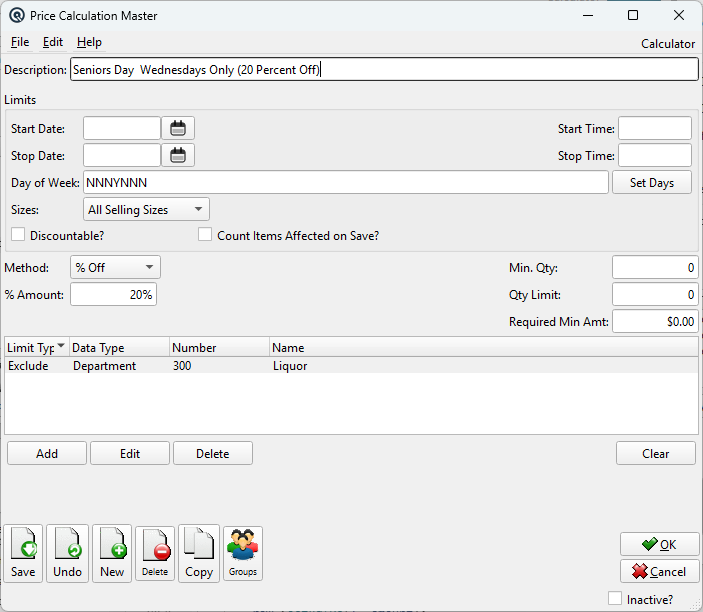Confirm with the OK button
Screen dimensions: 703x612
tap(660, 544)
